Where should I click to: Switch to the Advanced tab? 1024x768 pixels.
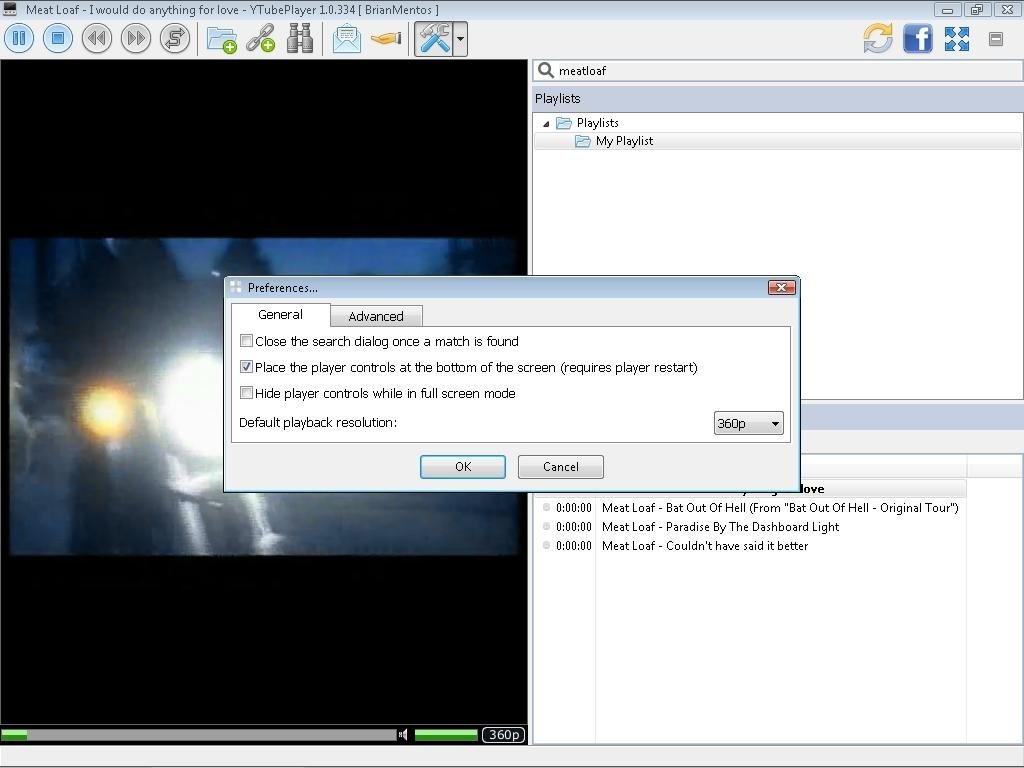coord(376,316)
